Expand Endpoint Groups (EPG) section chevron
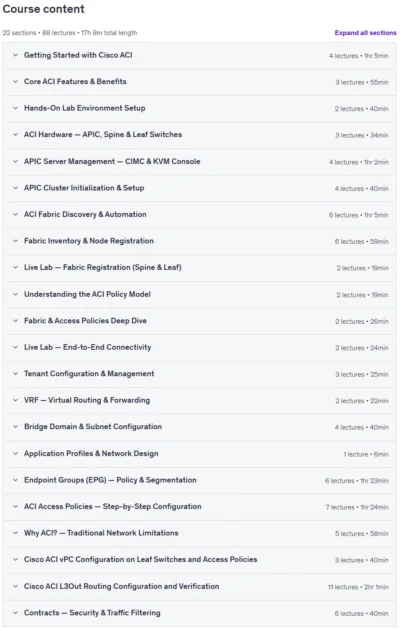The width and height of the screenshot is (400, 629). 15,480
